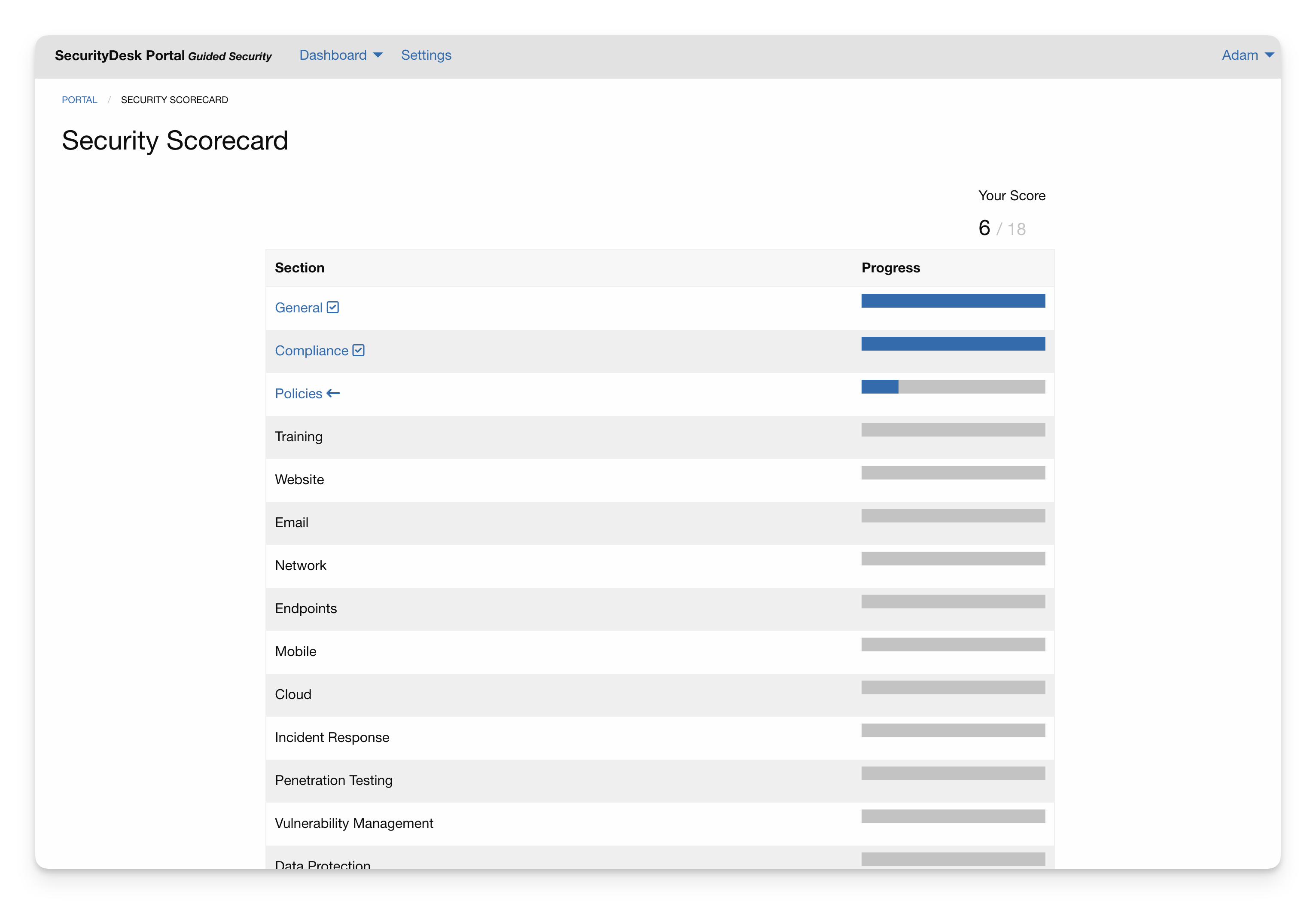Screen dimensions: 1316x904
Task: Click the SecurityDesk Portal brand title
Action: click(120, 55)
